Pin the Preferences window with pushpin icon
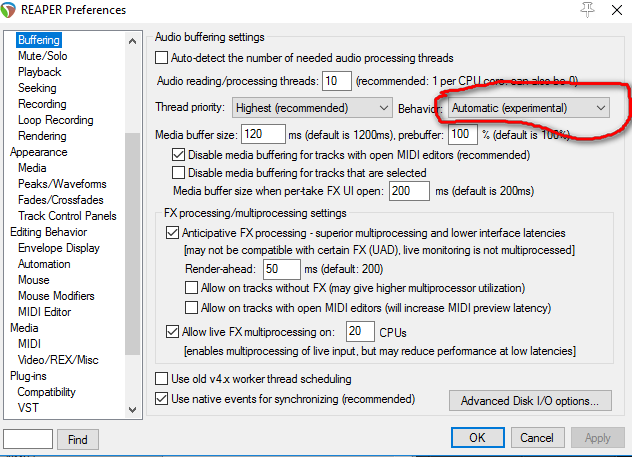This screenshot has height=457, width=632. tap(587, 9)
